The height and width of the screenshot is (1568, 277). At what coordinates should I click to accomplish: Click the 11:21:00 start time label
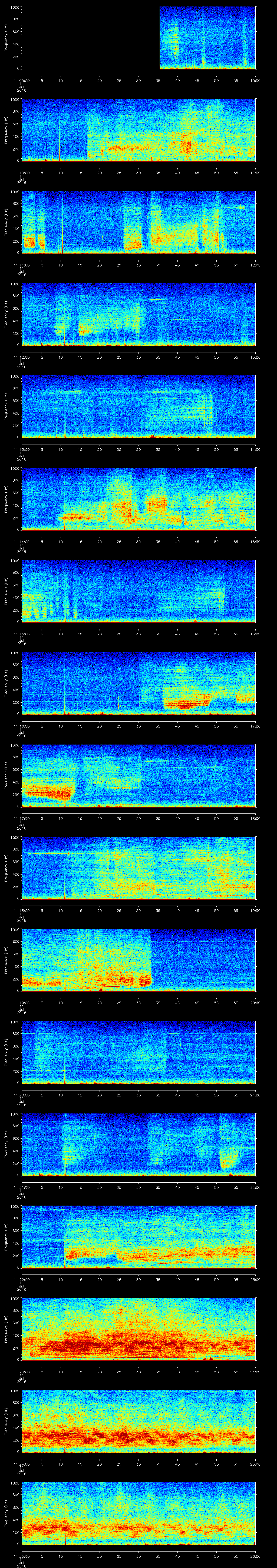(x=21, y=1187)
